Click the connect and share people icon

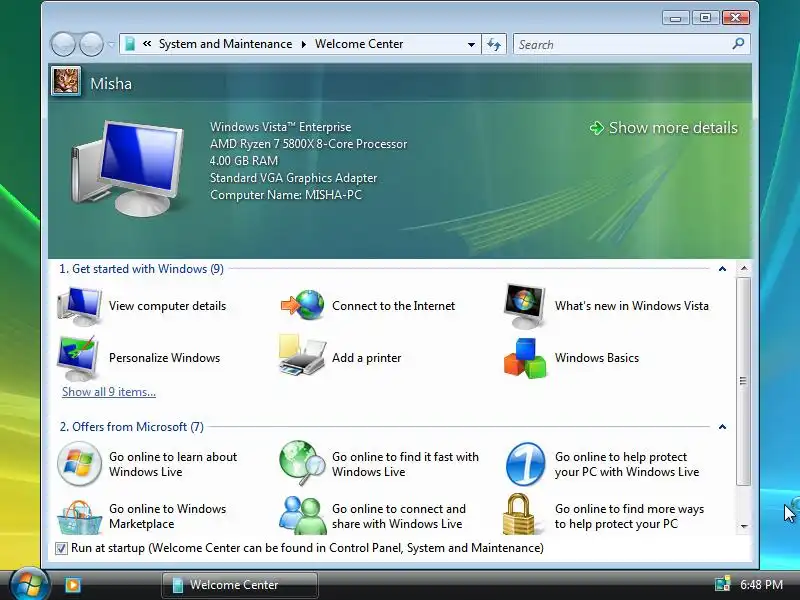[302, 515]
